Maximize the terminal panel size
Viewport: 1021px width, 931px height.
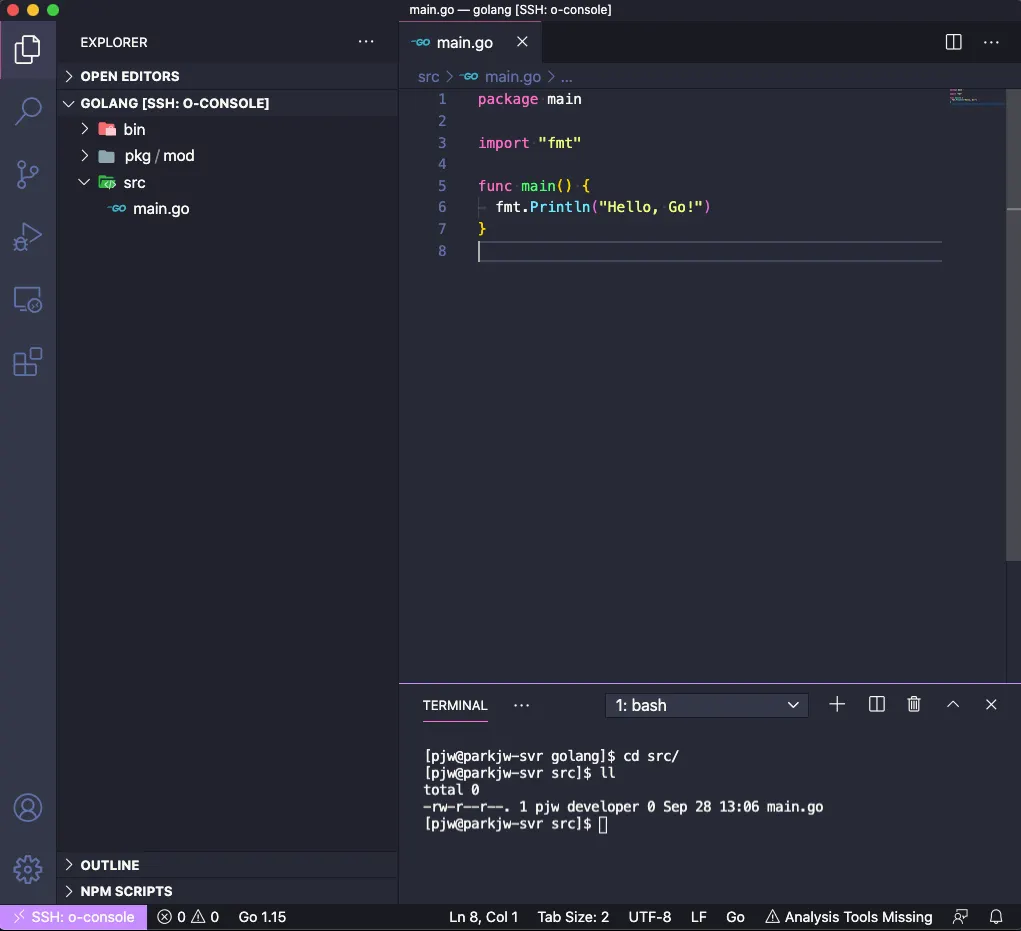click(x=953, y=704)
